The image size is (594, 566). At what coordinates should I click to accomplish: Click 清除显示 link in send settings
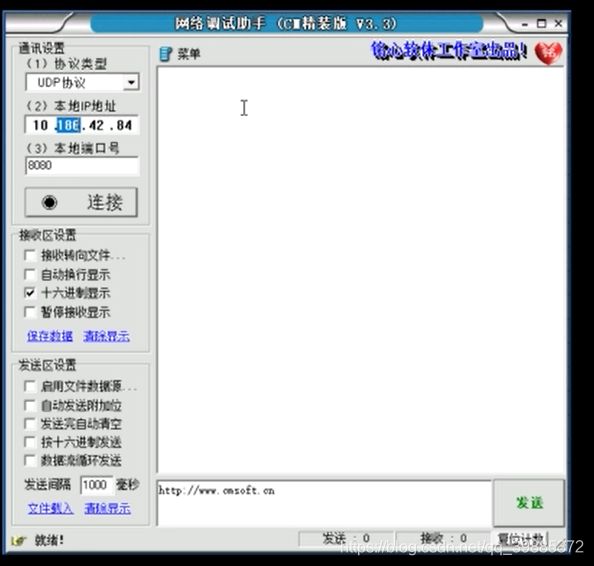(x=108, y=508)
